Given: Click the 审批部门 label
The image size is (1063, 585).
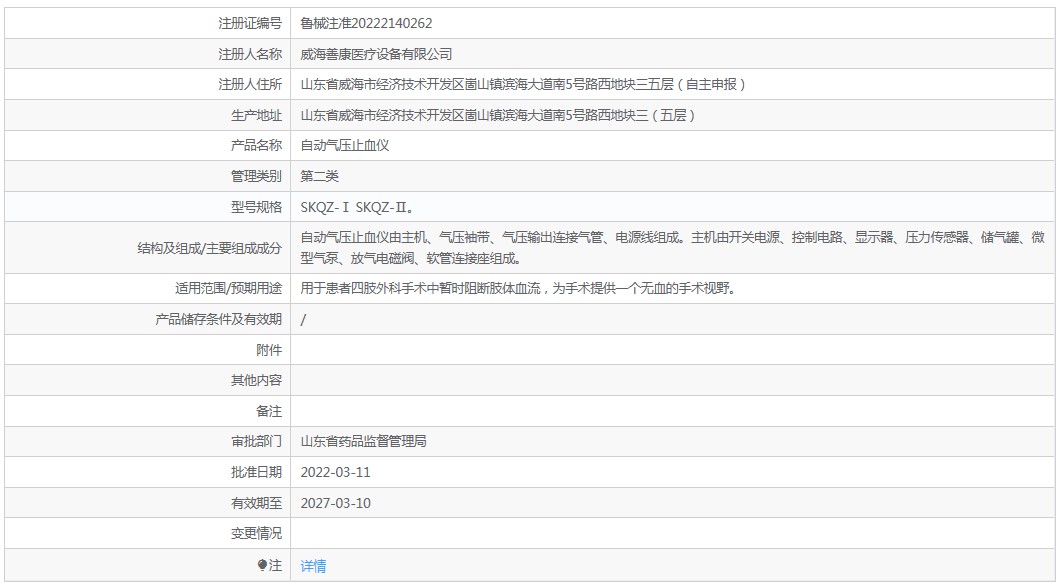Looking at the screenshot, I should point(256,441).
